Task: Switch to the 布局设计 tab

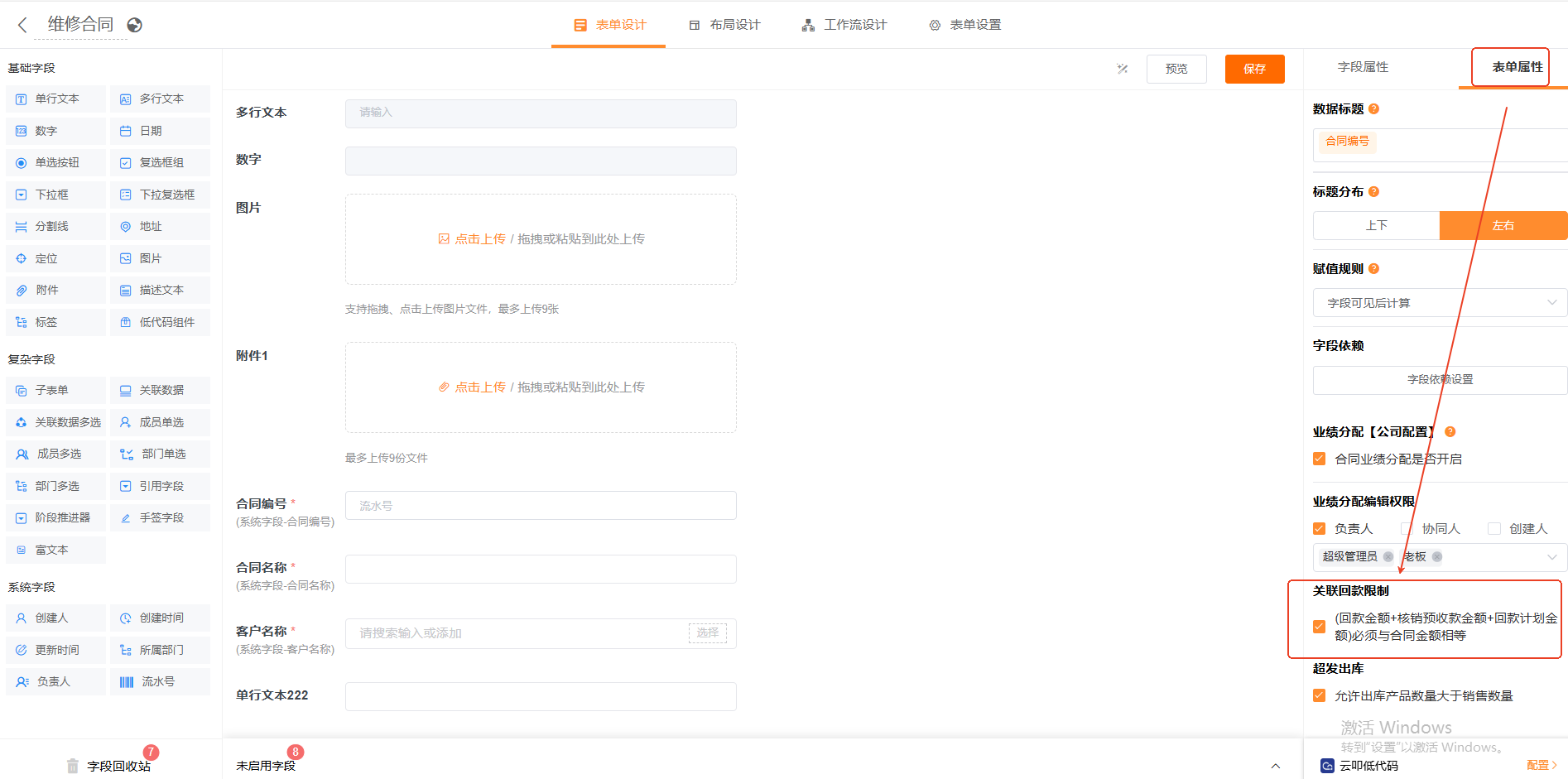Action: coord(724,25)
